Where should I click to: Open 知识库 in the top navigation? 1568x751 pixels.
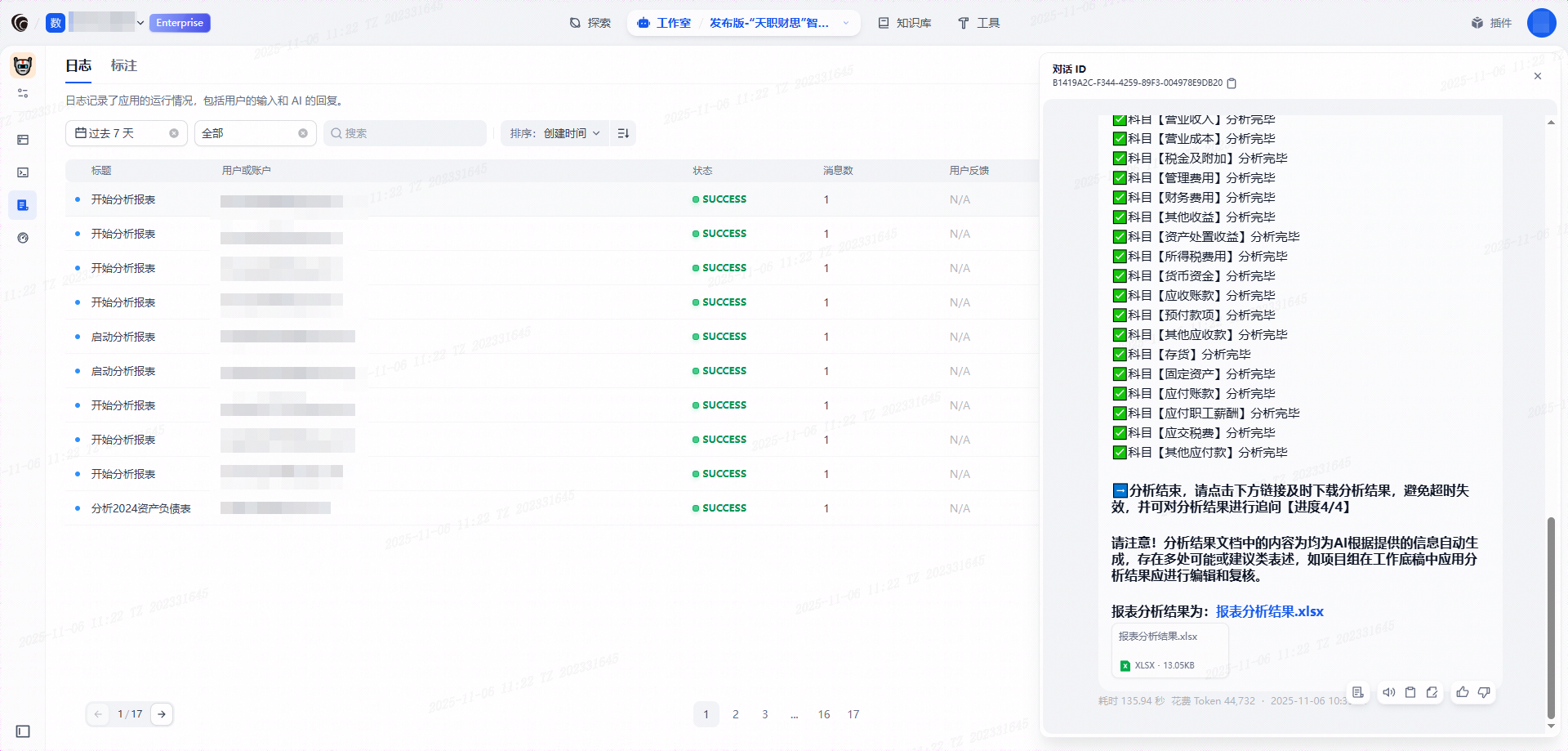click(x=904, y=23)
